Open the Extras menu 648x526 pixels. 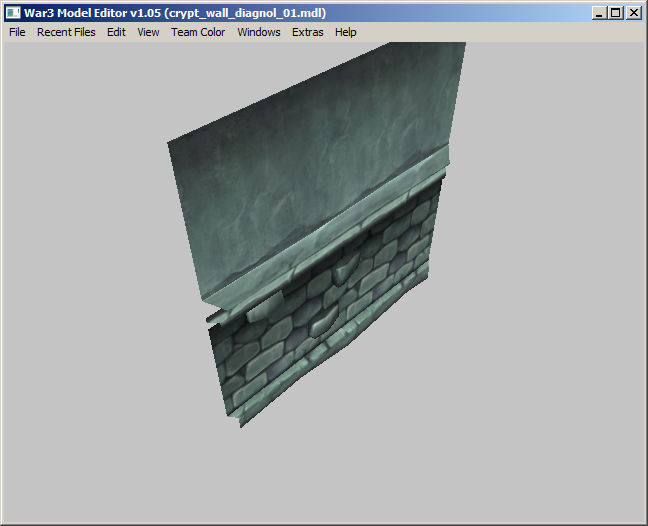coord(307,32)
